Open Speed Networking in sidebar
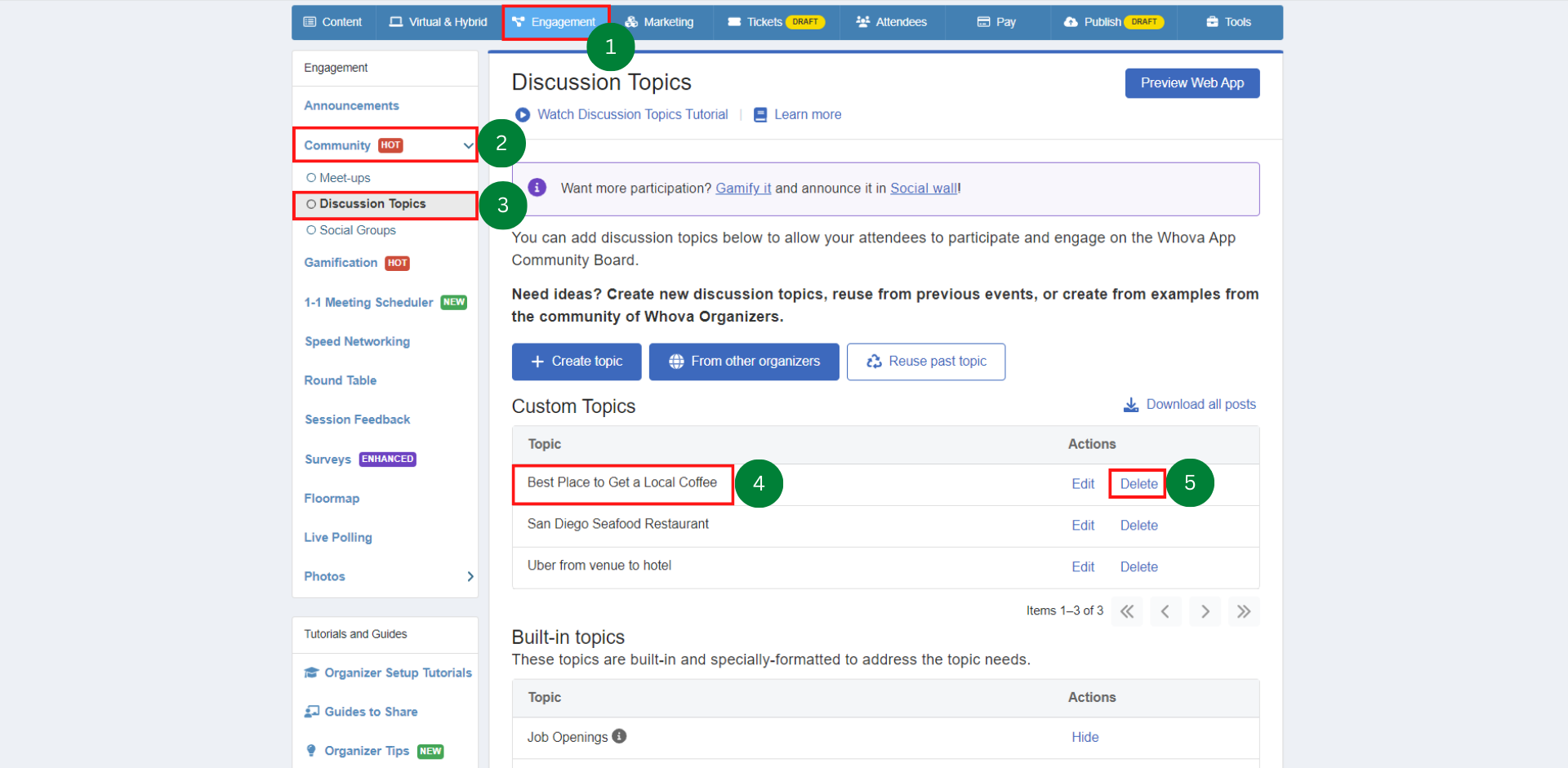The width and height of the screenshot is (1568, 768). click(x=357, y=342)
